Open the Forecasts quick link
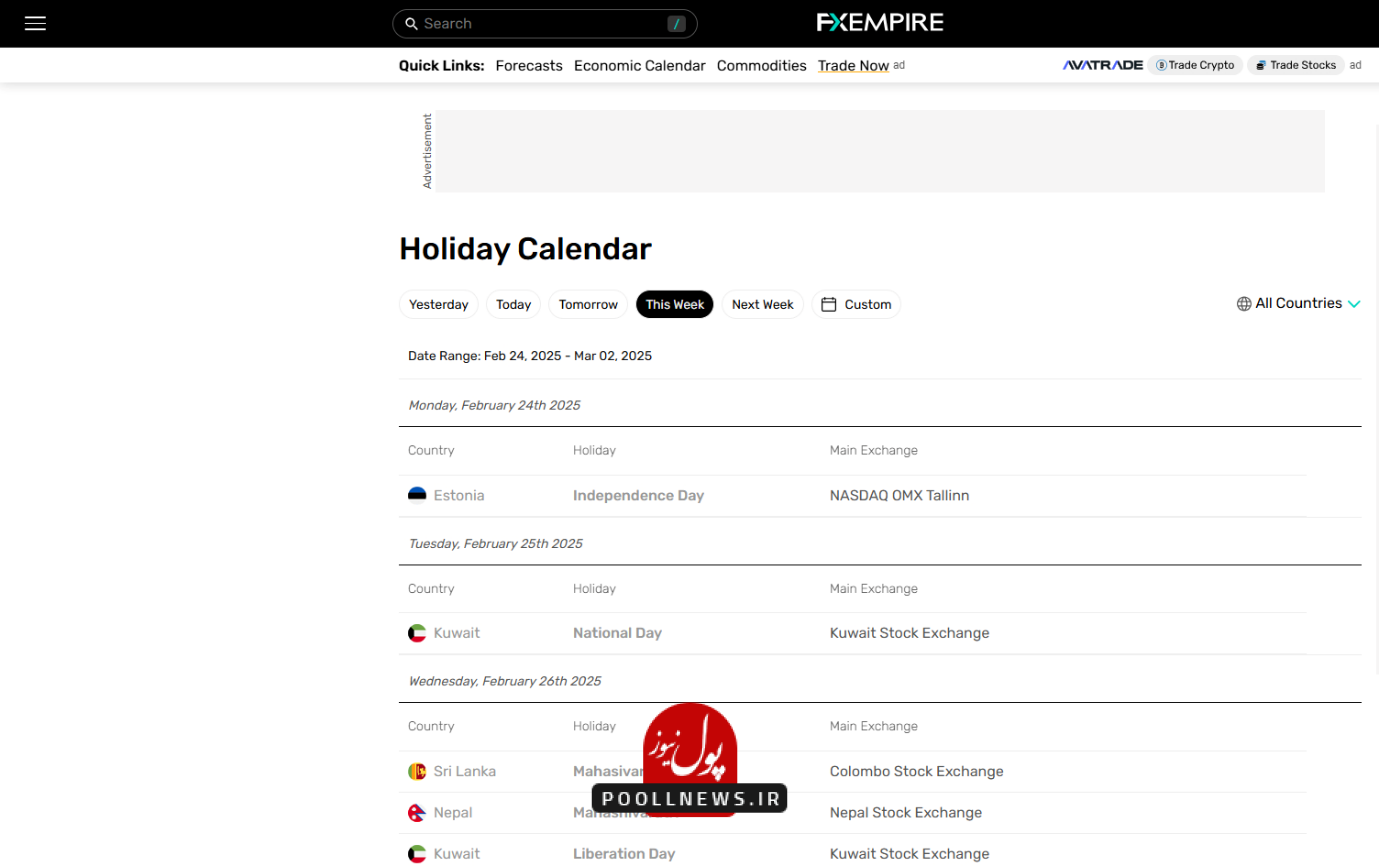 [x=529, y=65]
